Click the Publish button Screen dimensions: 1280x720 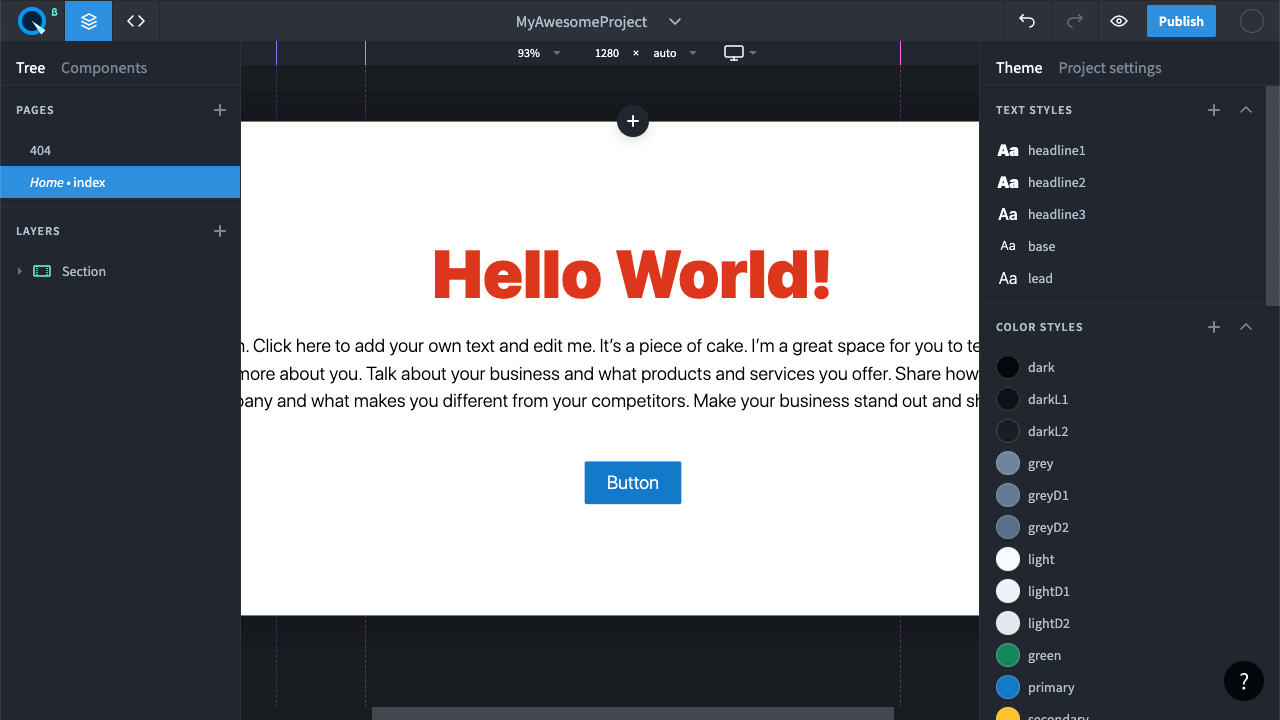click(x=1181, y=21)
